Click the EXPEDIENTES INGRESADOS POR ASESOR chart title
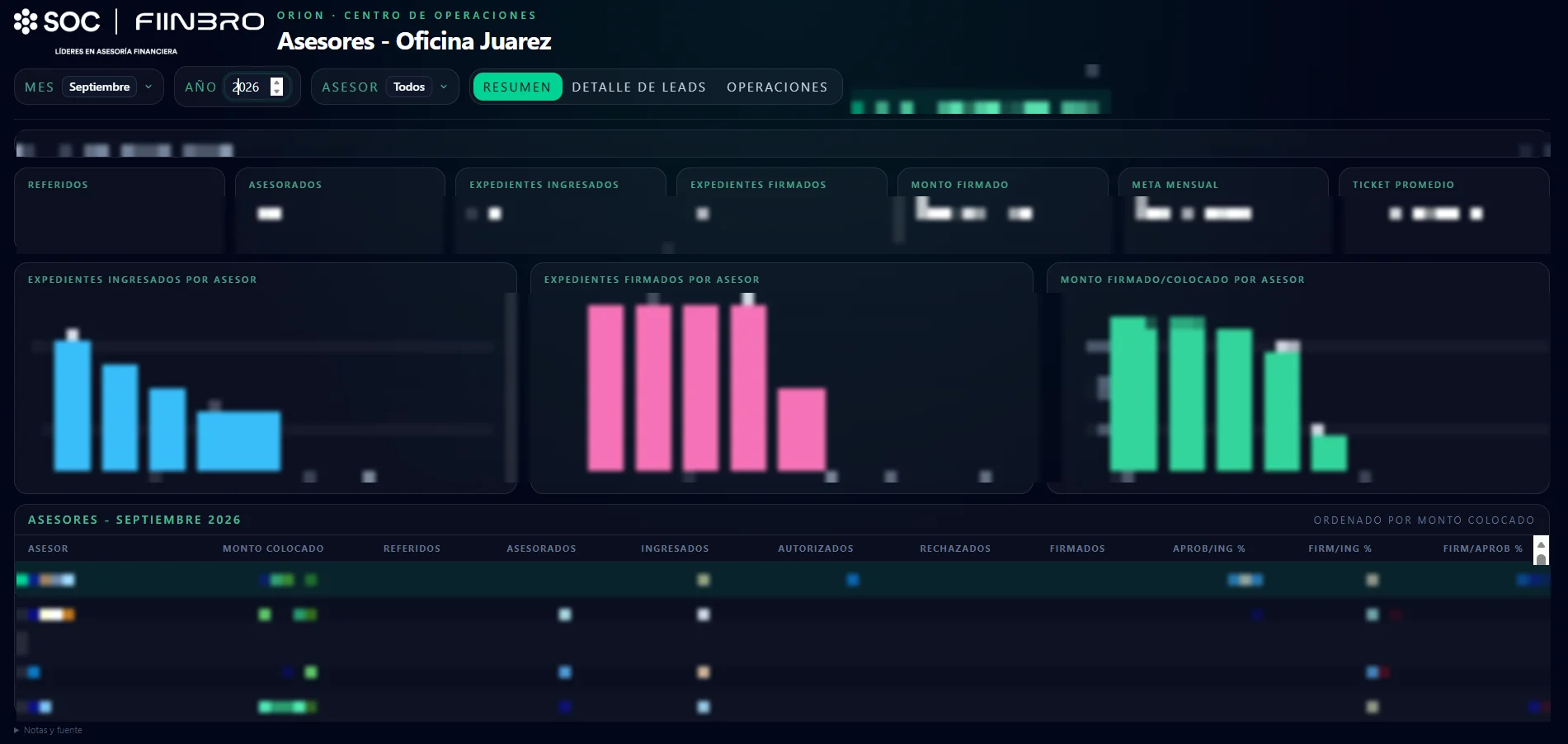 (143, 280)
